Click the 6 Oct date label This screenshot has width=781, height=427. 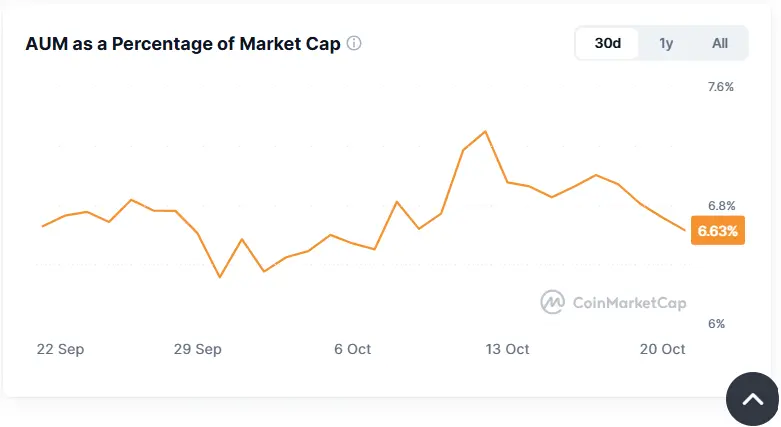[352, 349]
